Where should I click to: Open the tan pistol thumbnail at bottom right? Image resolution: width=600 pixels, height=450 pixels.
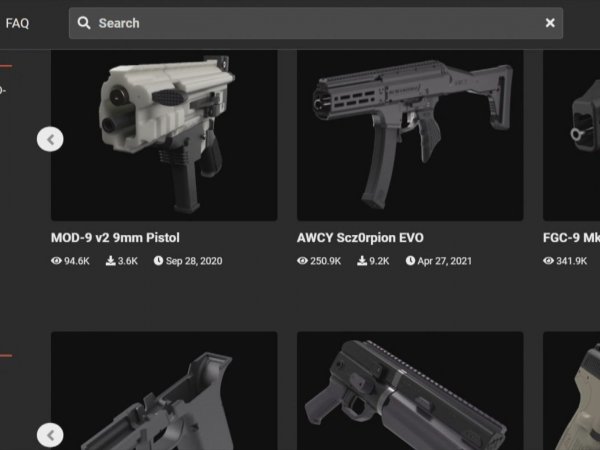[571, 391]
